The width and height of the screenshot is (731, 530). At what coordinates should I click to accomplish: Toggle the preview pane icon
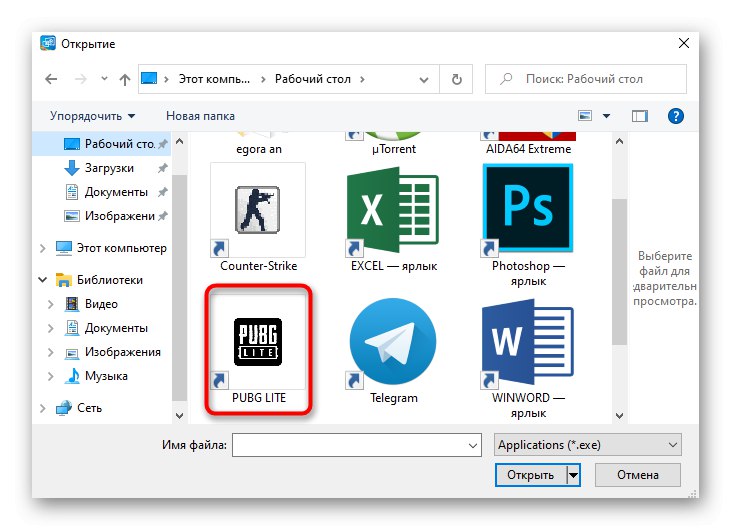point(640,116)
